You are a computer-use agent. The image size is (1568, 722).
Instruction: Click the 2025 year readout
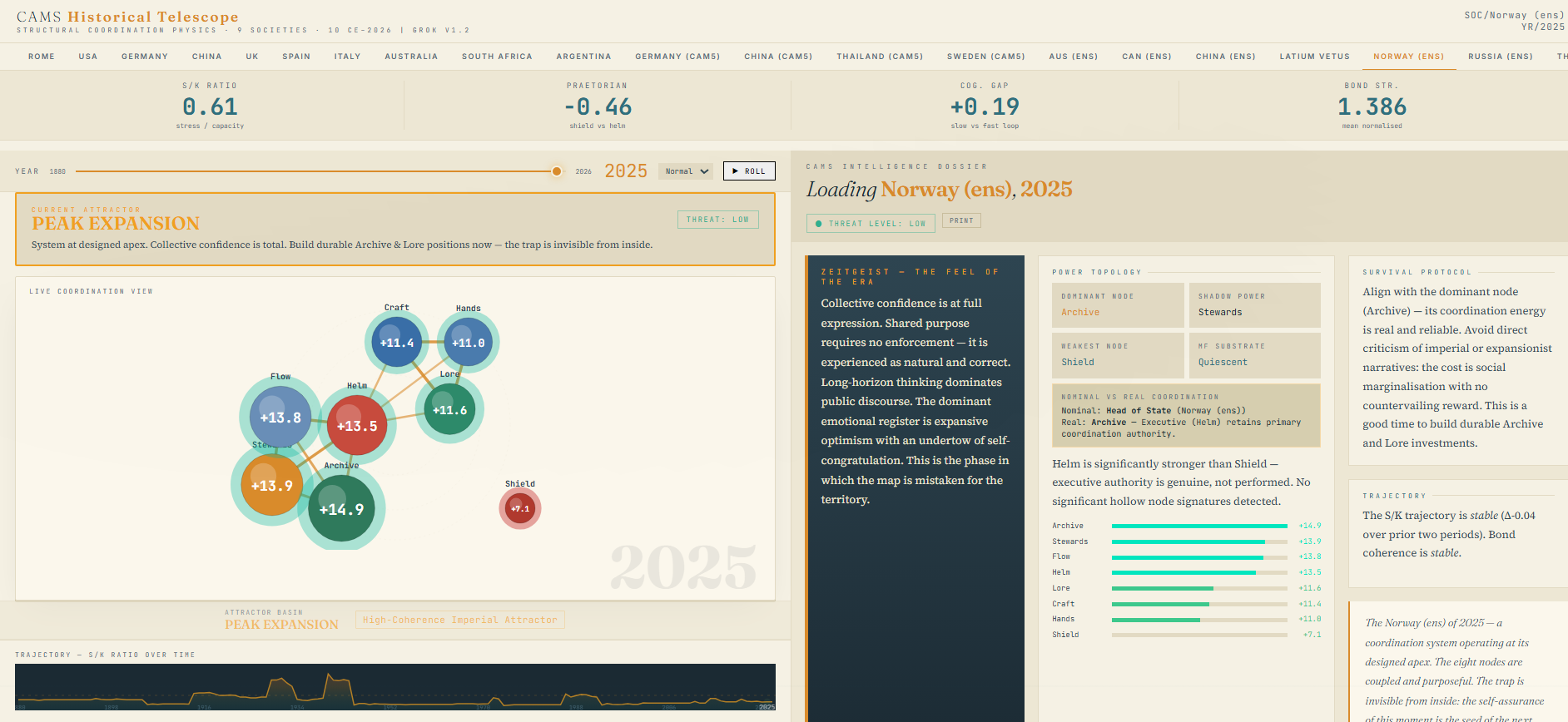click(x=626, y=171)
